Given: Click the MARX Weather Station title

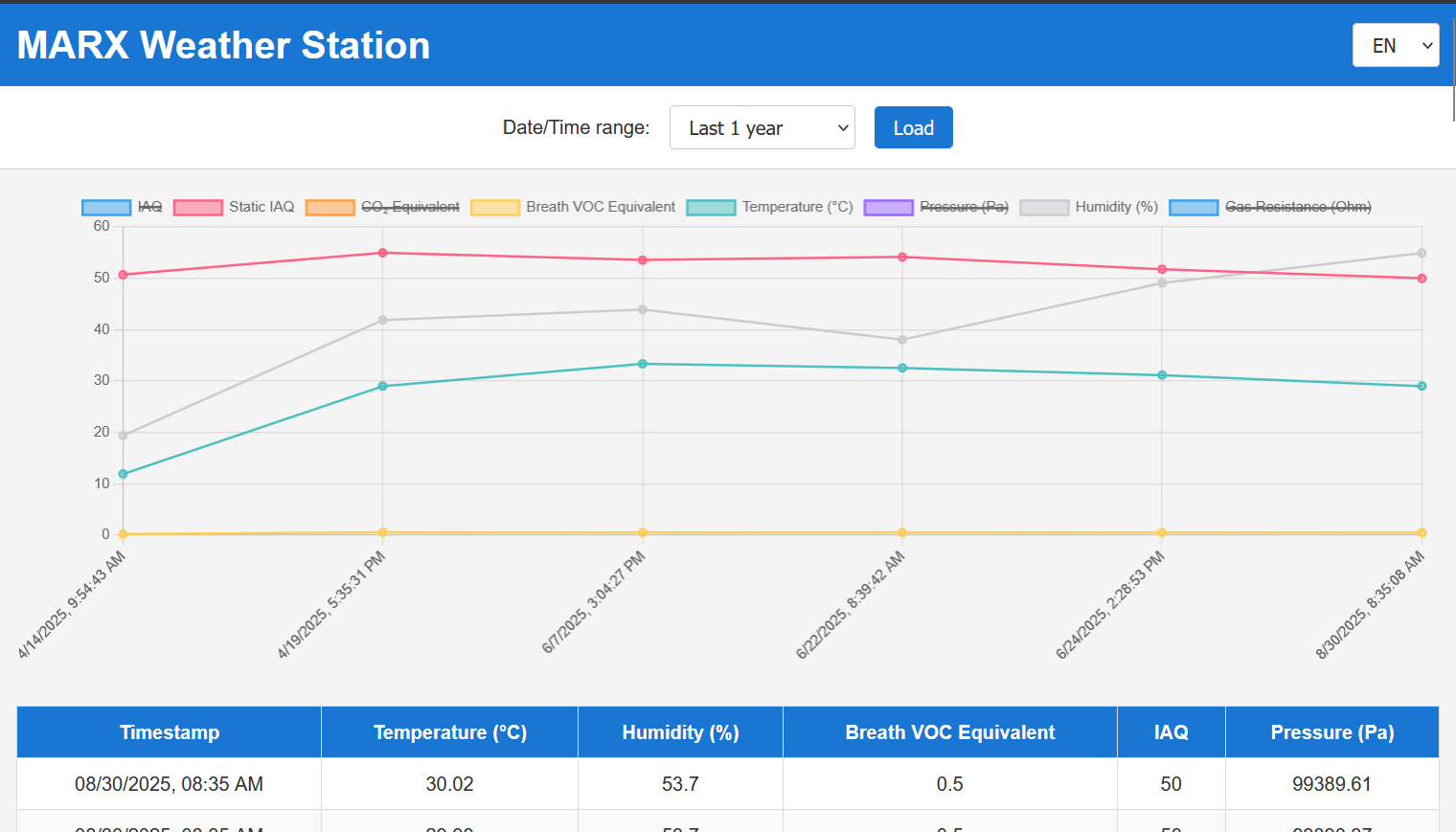Looking at the screenshot, I should pos(223,45).
